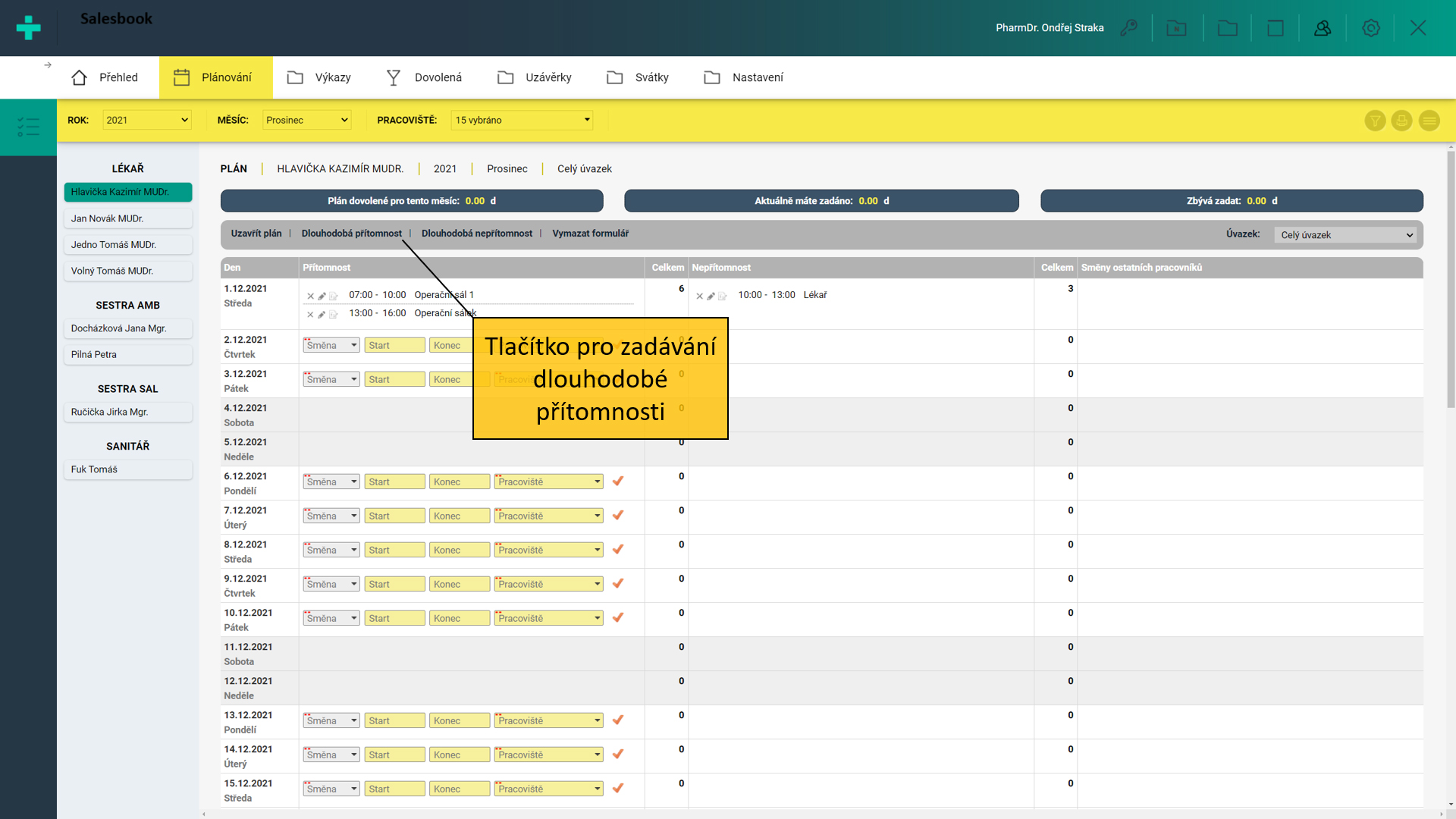Open the hamburger menu icon in yellow bar
1456x819 pixels.
tap(1429, 121)
